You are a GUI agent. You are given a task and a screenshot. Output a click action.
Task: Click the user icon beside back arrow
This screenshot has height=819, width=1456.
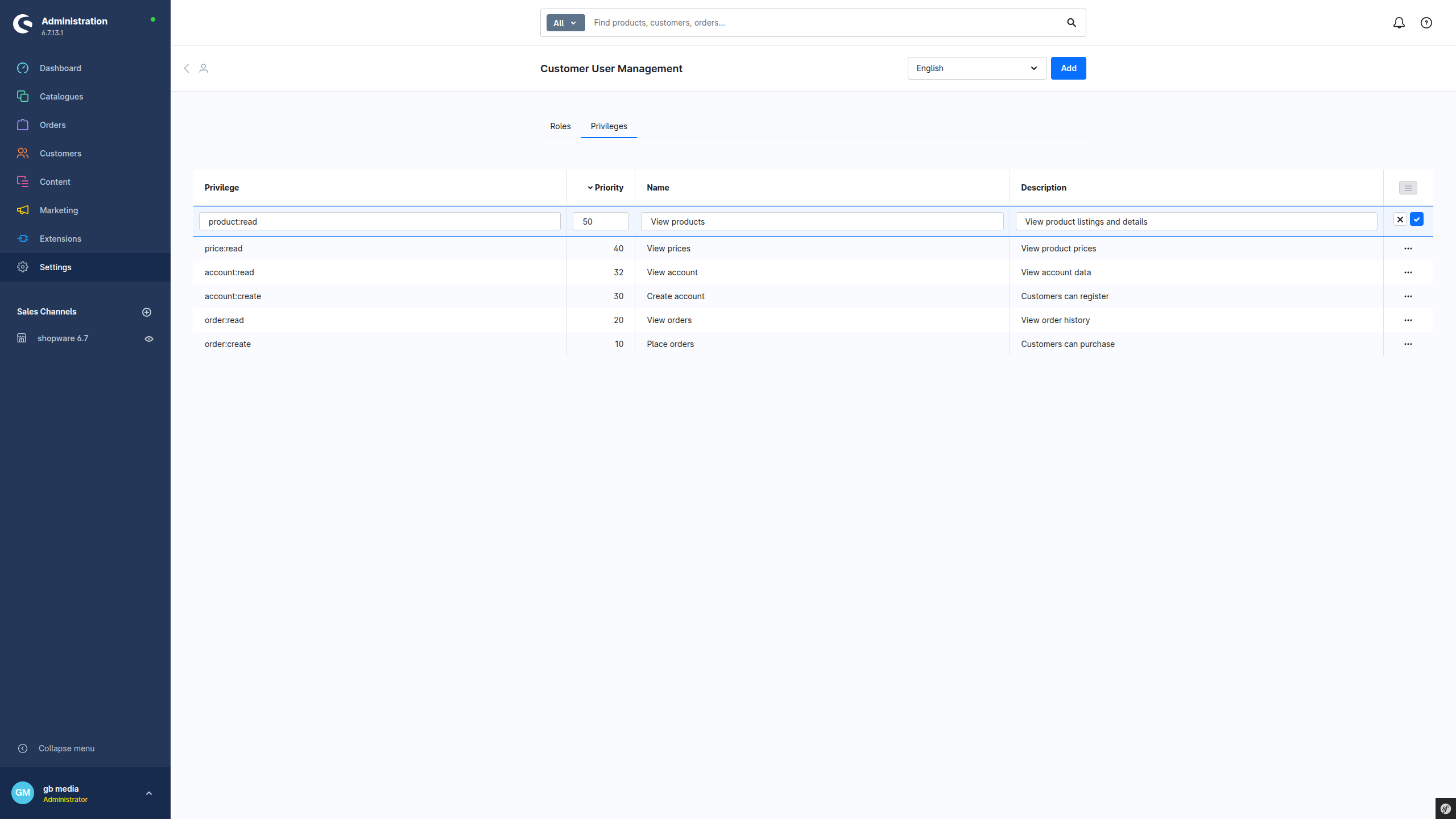click(204, 68)
